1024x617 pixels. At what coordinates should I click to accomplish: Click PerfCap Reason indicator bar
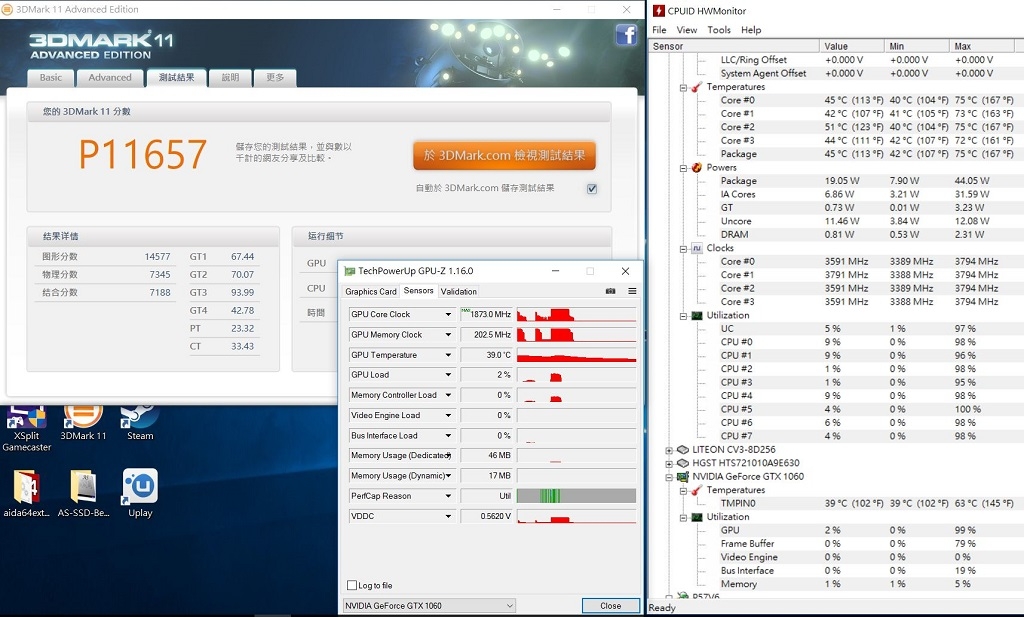[576, 496]
